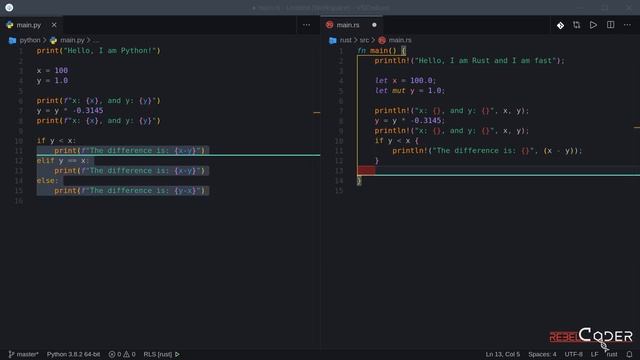Image resolution: width=640 pixels, height=360 pixels.
Task: Click Ln 13, Col 5 cursor position
Action: (502, 354)
